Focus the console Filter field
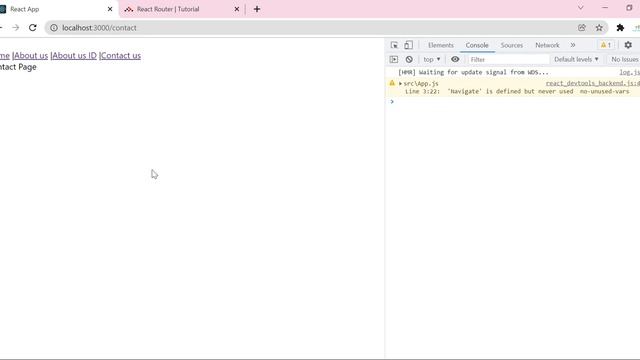This screenshot has height=360, width=640. pos(508,60)
